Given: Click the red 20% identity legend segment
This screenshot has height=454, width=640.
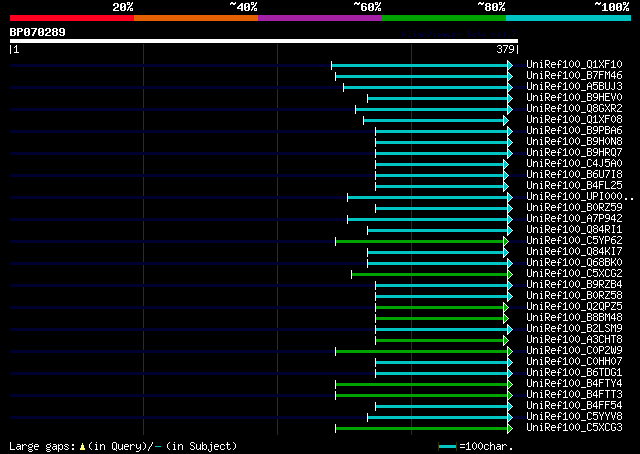Looking at the screenshot, I should pyautogui.click(x=72, y=18).
